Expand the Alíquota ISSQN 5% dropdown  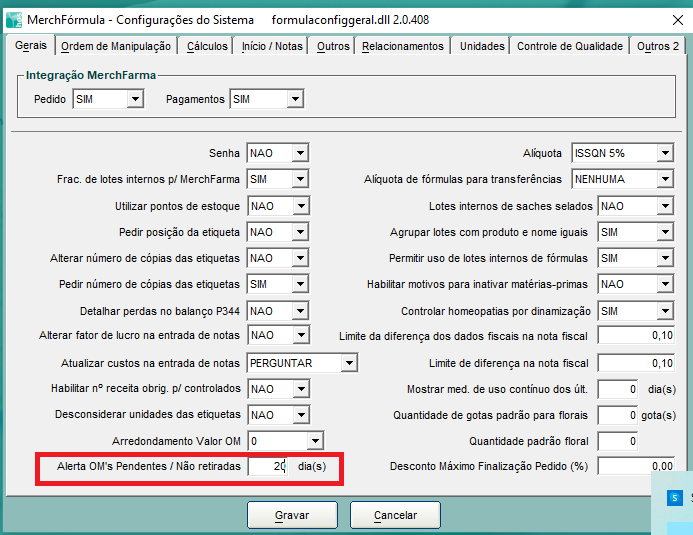pos(664,153)
